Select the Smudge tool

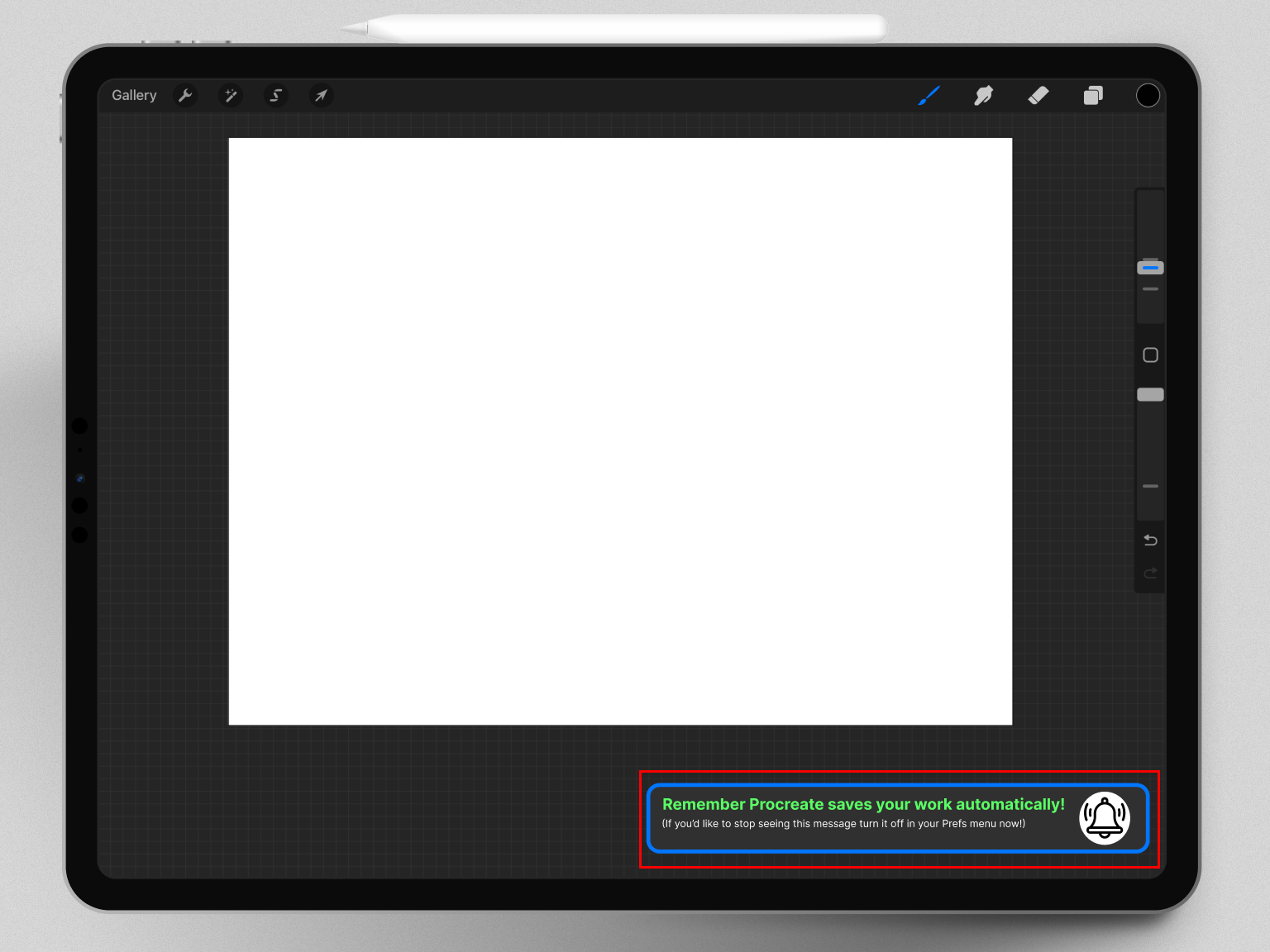point(983,96)
